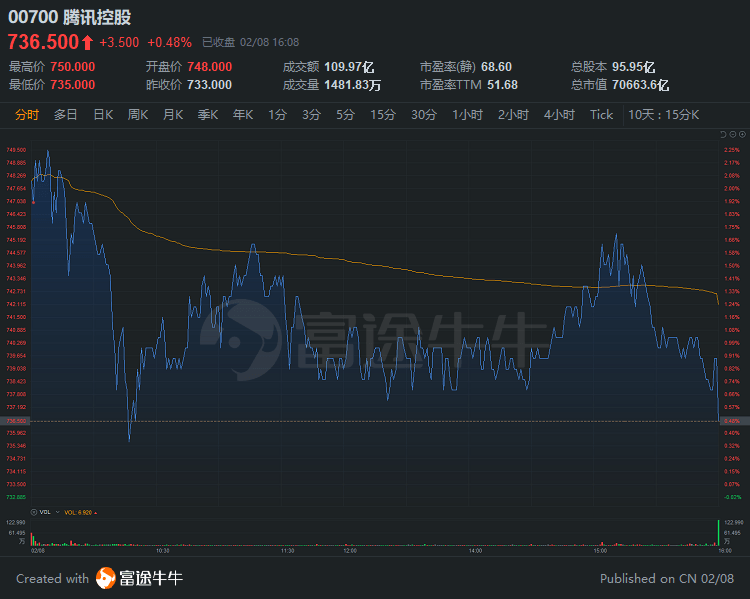Click the turnover value 109.97亿
This screenshot has width=750, height=599.
click(349, 67)
